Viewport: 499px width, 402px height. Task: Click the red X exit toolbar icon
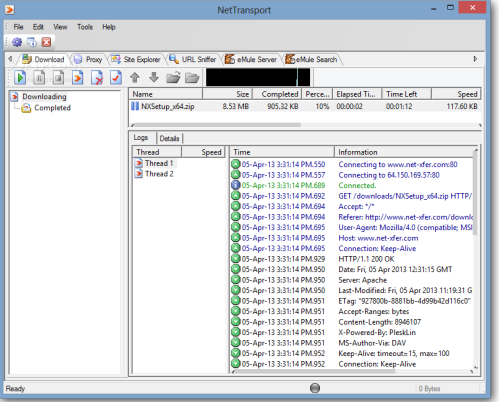[x=46, y=42]
